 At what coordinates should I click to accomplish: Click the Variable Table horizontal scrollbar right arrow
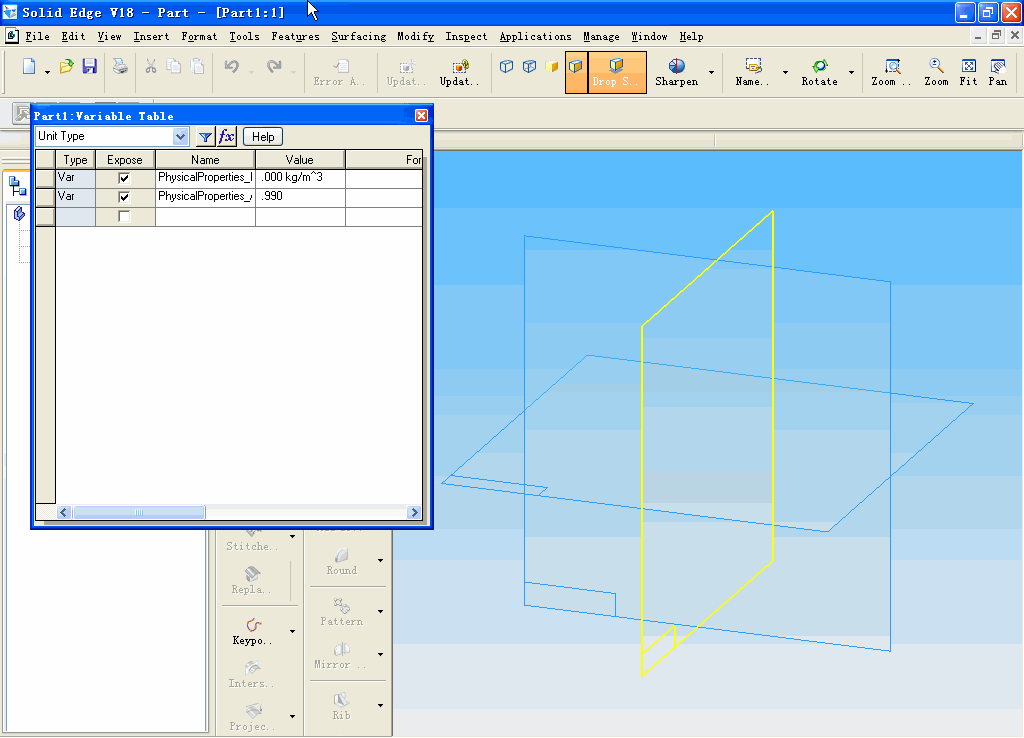(x=413, y=513)
